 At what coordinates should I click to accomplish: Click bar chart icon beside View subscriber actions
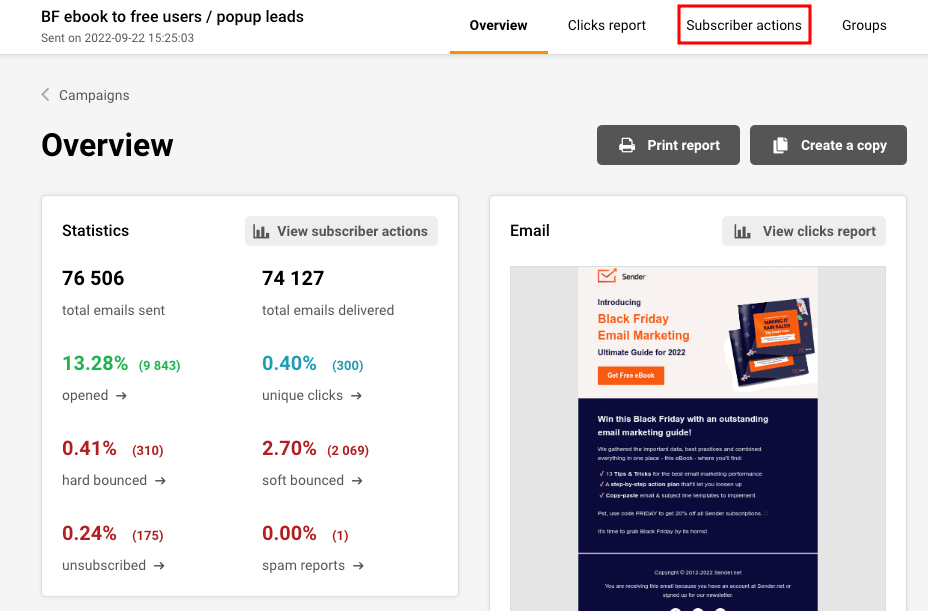point(261,231)
